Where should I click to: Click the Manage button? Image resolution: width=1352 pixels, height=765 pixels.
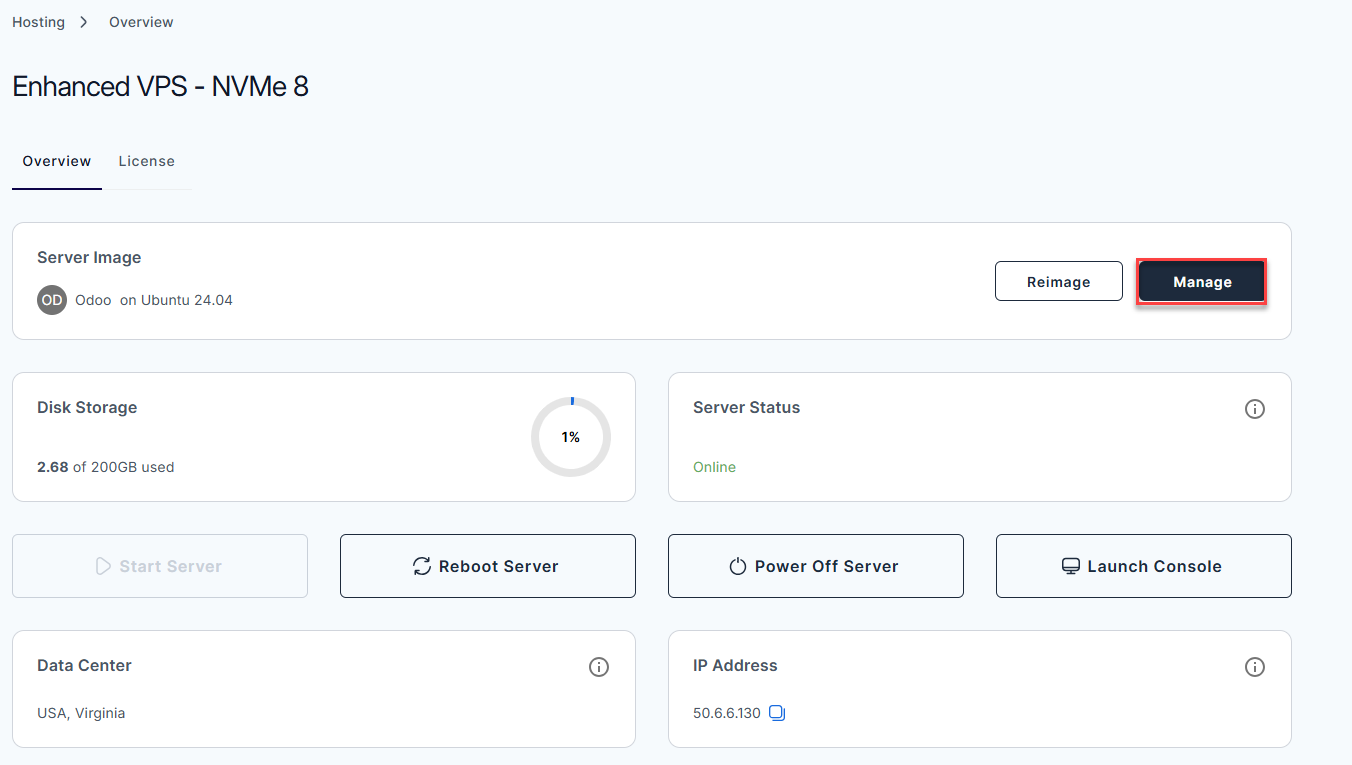tap(1201, 281)
